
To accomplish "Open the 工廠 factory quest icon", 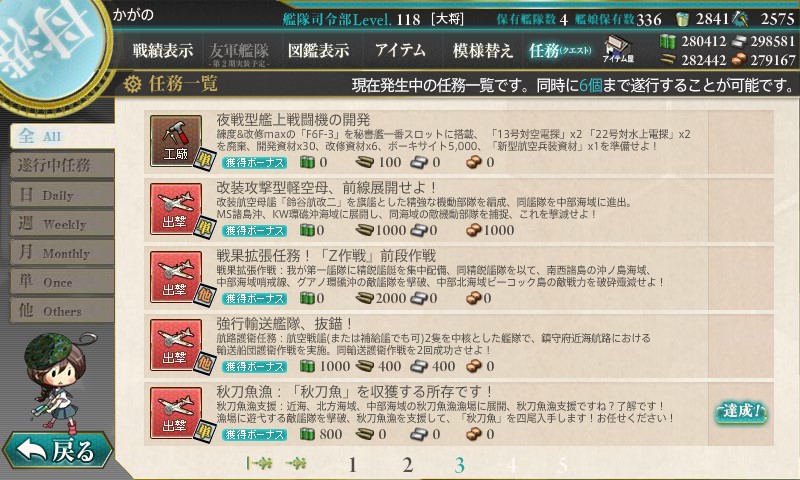I will click(176, 140).
